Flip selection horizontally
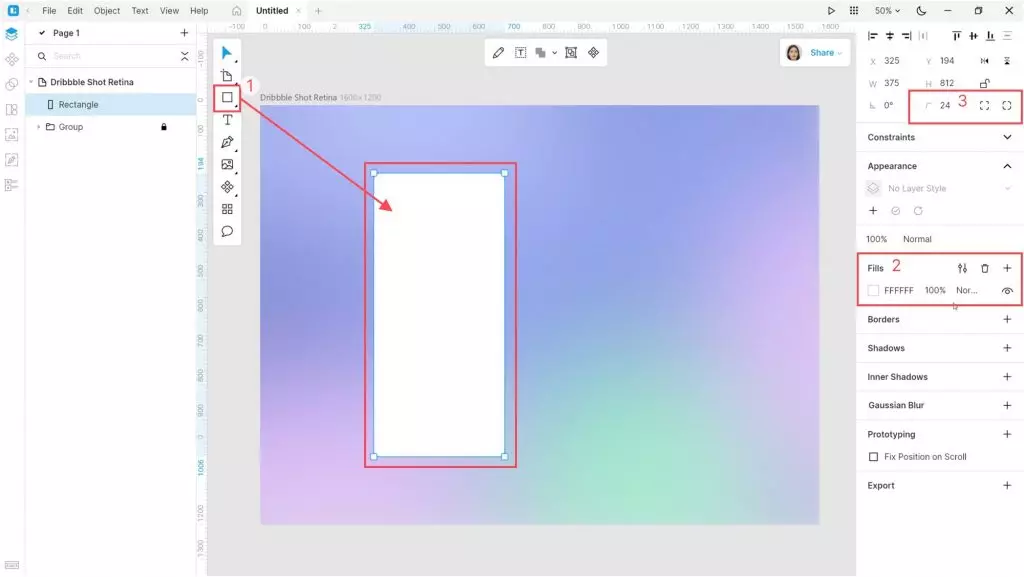The image size is (1024, 577). tap(984, 61)
